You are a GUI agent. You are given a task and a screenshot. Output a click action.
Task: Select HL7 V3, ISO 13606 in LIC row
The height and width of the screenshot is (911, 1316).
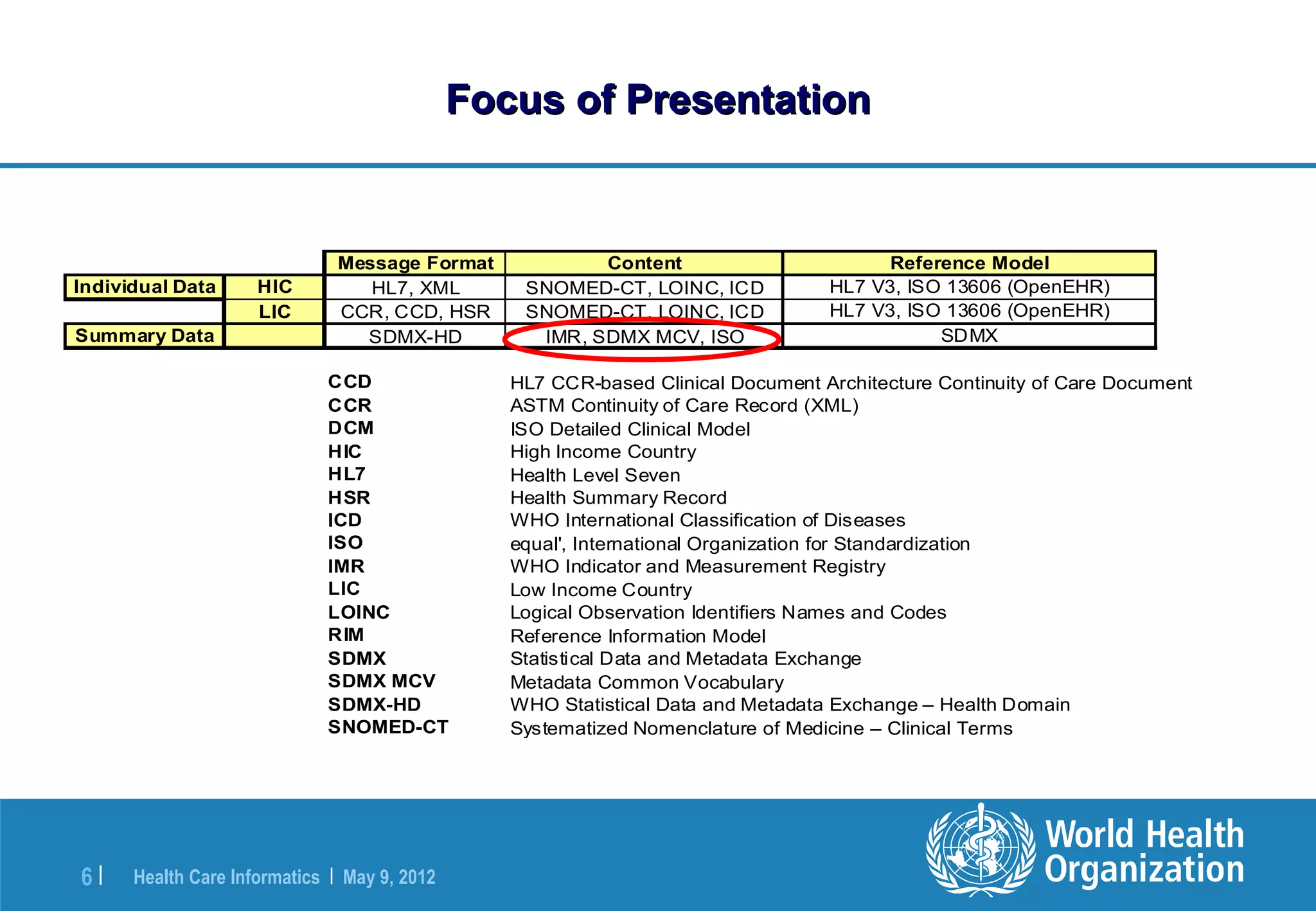[969, 311]
